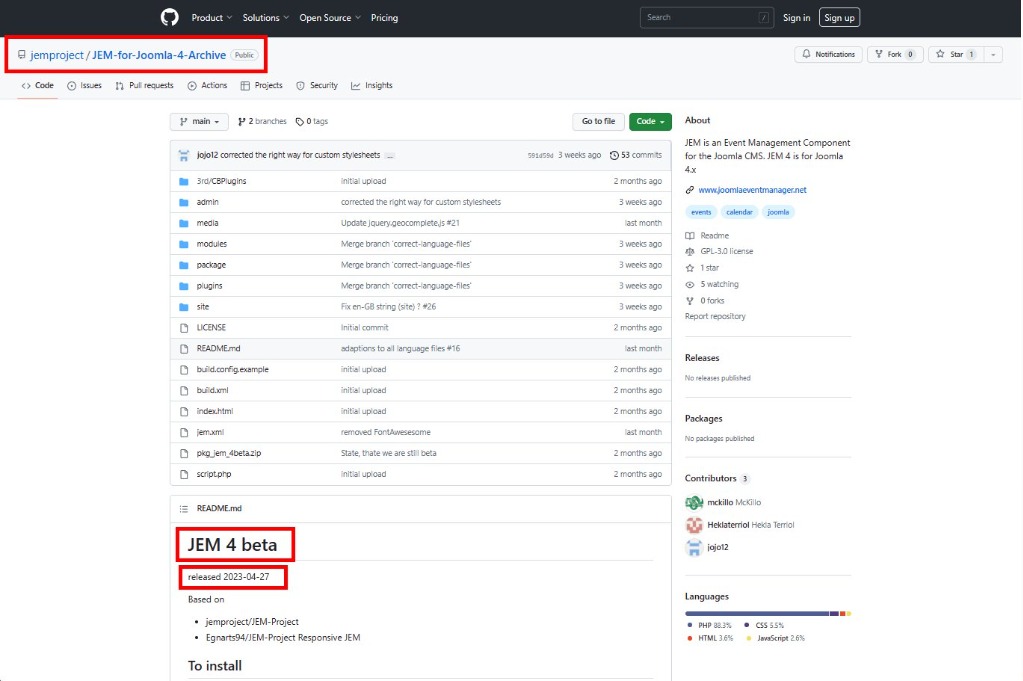View the 5 watching link
Image resolution: width=1023 pixels, height=681 pixels.
[x=712, y=284]
